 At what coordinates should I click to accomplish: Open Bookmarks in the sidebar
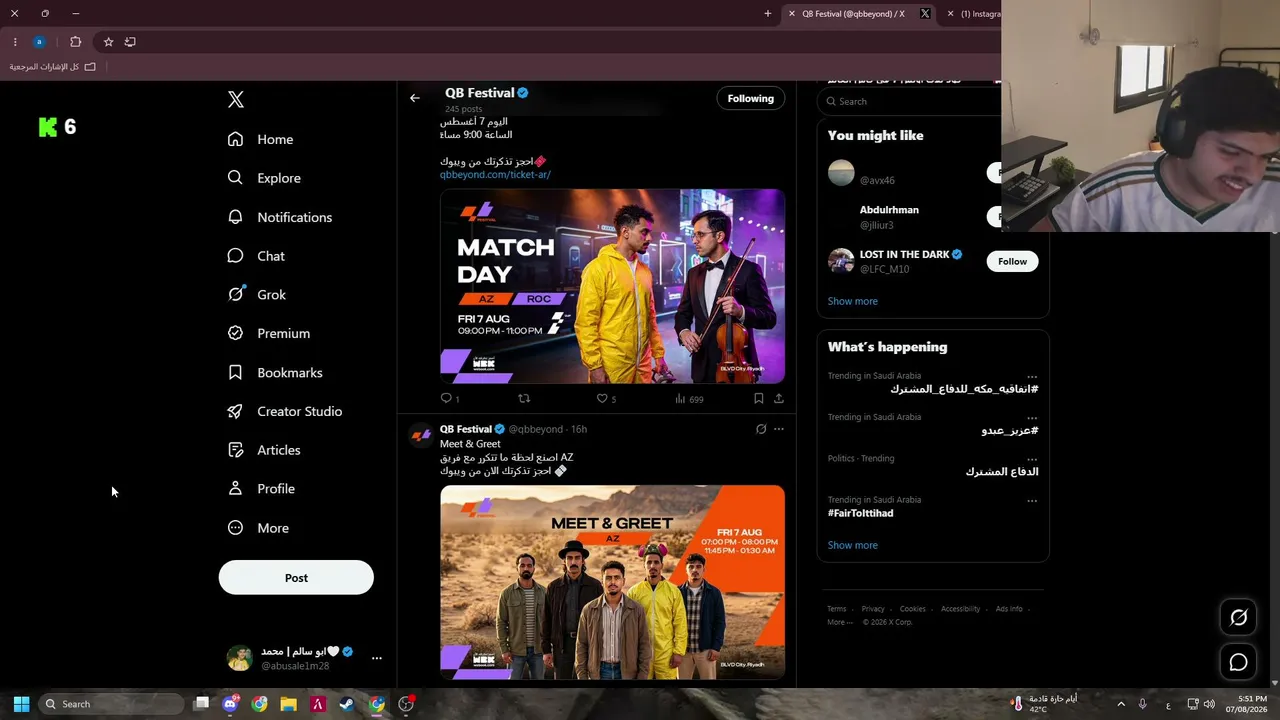(275, 372)
